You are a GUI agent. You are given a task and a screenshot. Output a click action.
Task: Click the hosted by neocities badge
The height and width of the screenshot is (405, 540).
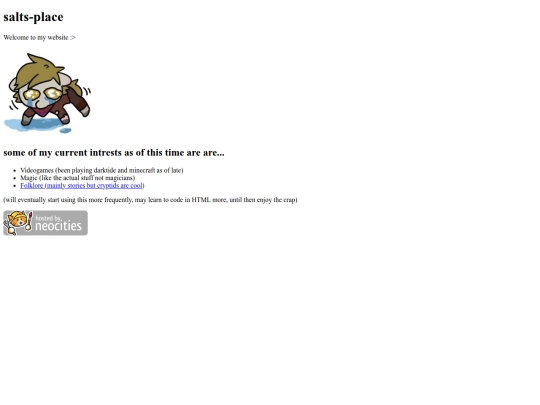point(45,223)
